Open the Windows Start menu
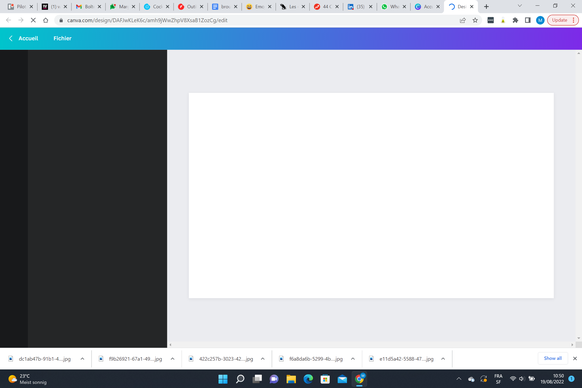The height and width of the screenshot is (388, 582). pos(223,379)
